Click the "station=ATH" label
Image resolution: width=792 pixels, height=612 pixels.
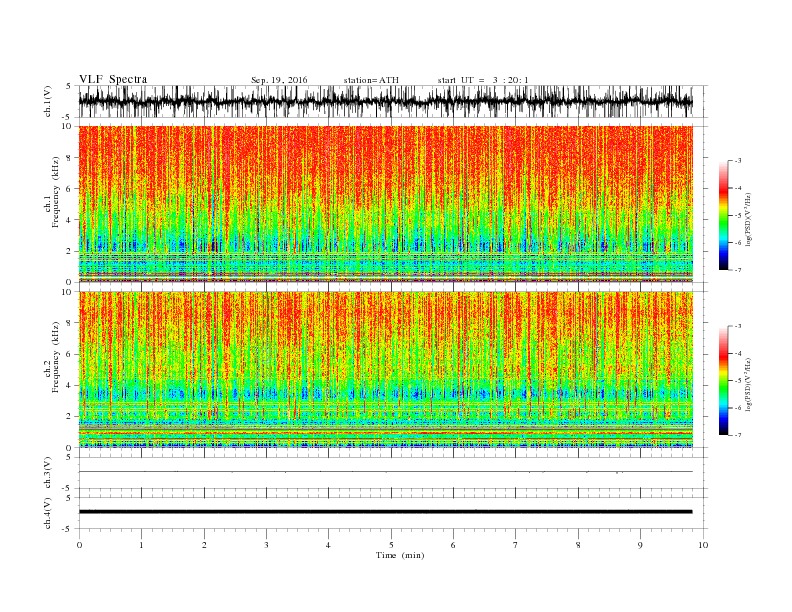[x=371, y=80]
